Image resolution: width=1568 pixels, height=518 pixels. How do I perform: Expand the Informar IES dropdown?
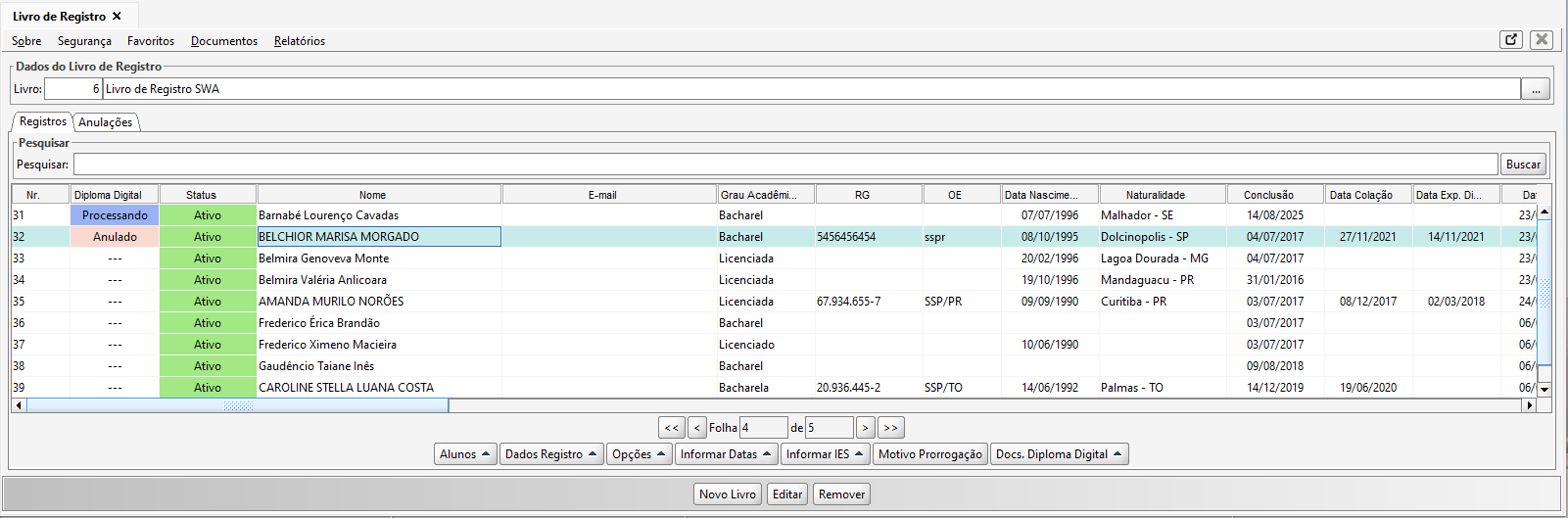point(825,454)
